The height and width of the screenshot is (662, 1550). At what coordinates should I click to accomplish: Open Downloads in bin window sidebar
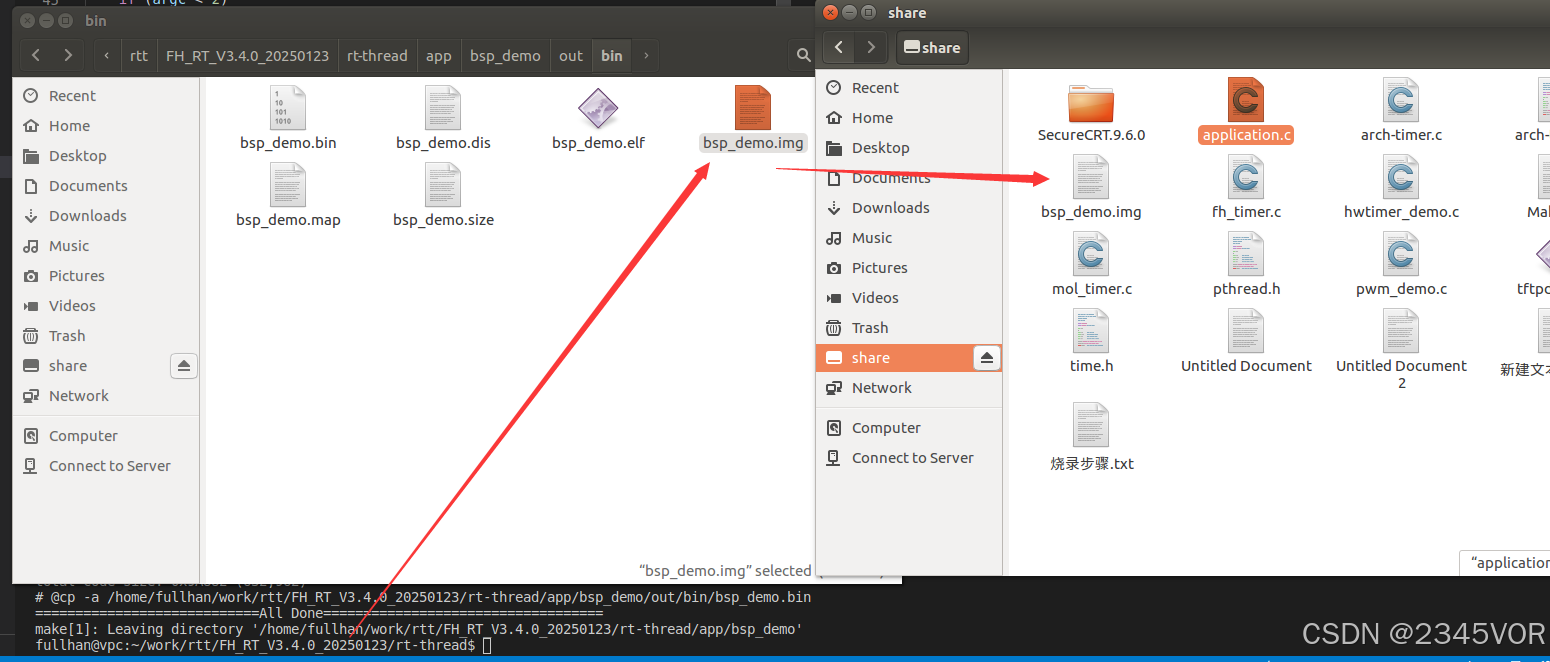(106, 216)
